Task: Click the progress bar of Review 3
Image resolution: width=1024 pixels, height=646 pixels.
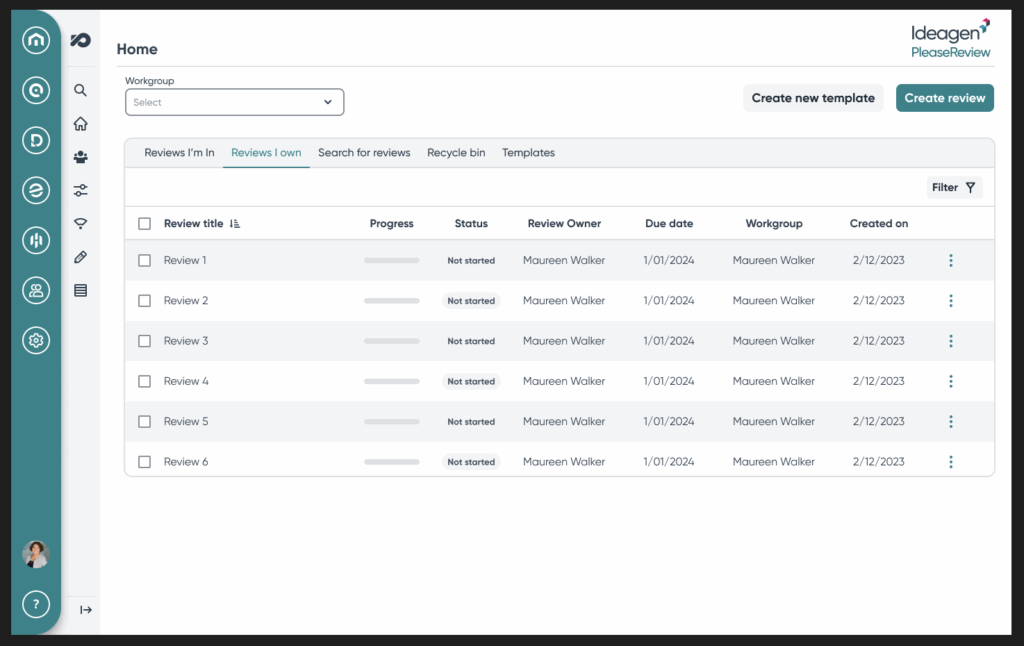Action: click(391, 341)
